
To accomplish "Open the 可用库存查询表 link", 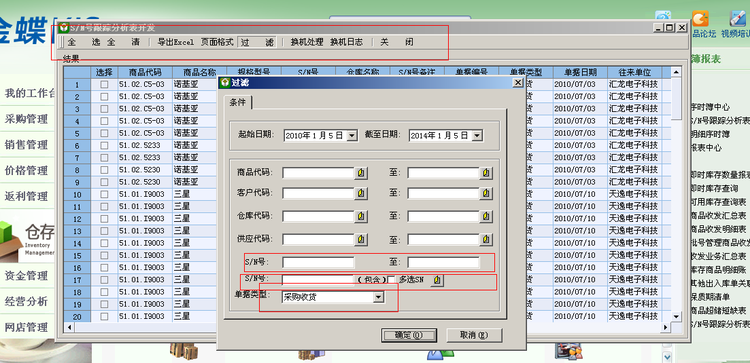I will [x=718, y=202].
